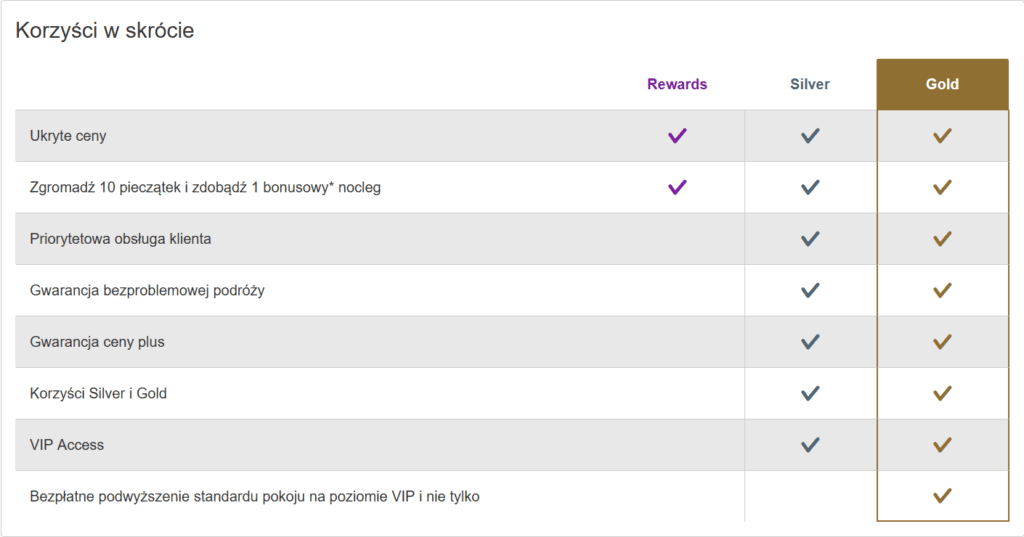1024x537 pixels.
Task: Click Silver checkmark for VIP Access row
Action: [x=810, y=445]
